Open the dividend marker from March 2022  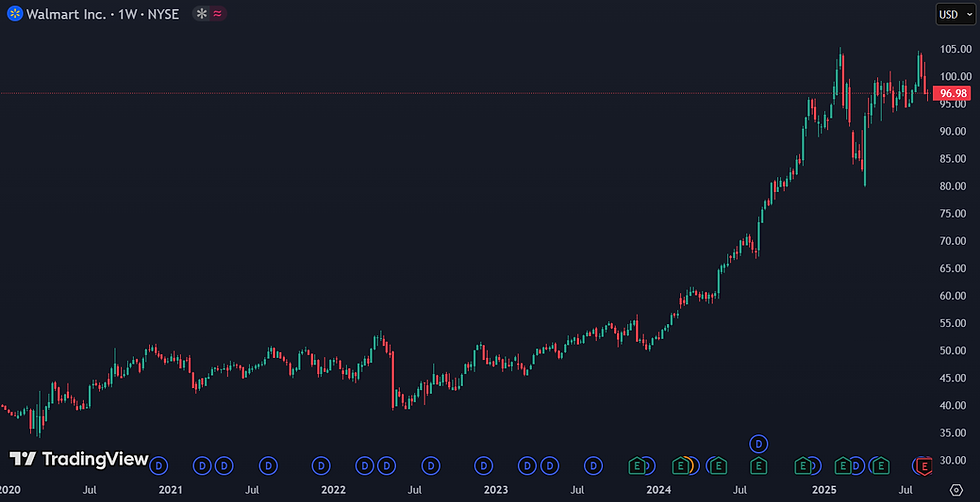click(365, 465)
